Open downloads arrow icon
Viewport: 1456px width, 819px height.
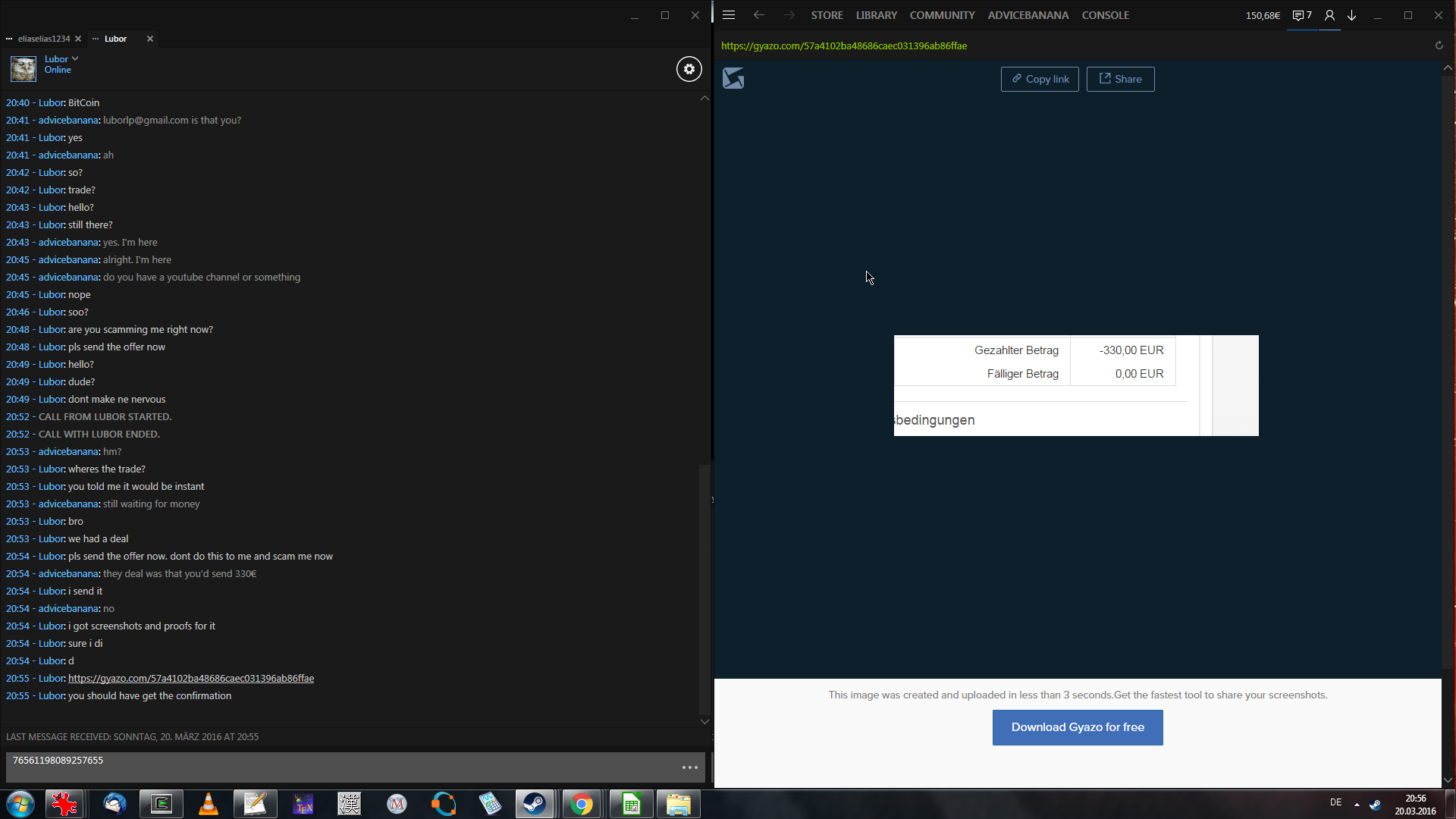pos(1351,15)
